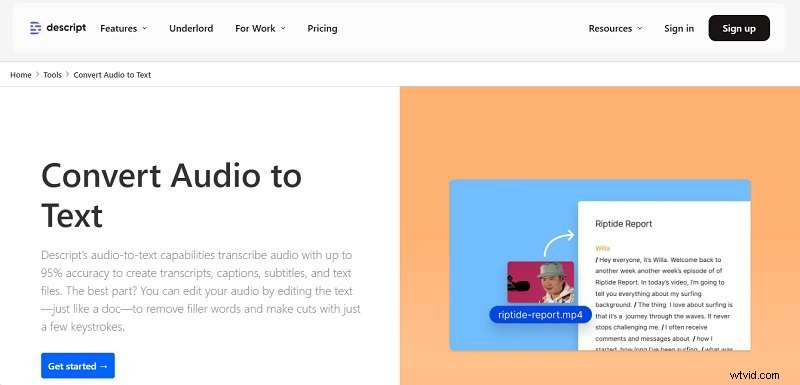Click the Sign in link
The height and width of the screenshot is (385, 800).
[679, 29]
